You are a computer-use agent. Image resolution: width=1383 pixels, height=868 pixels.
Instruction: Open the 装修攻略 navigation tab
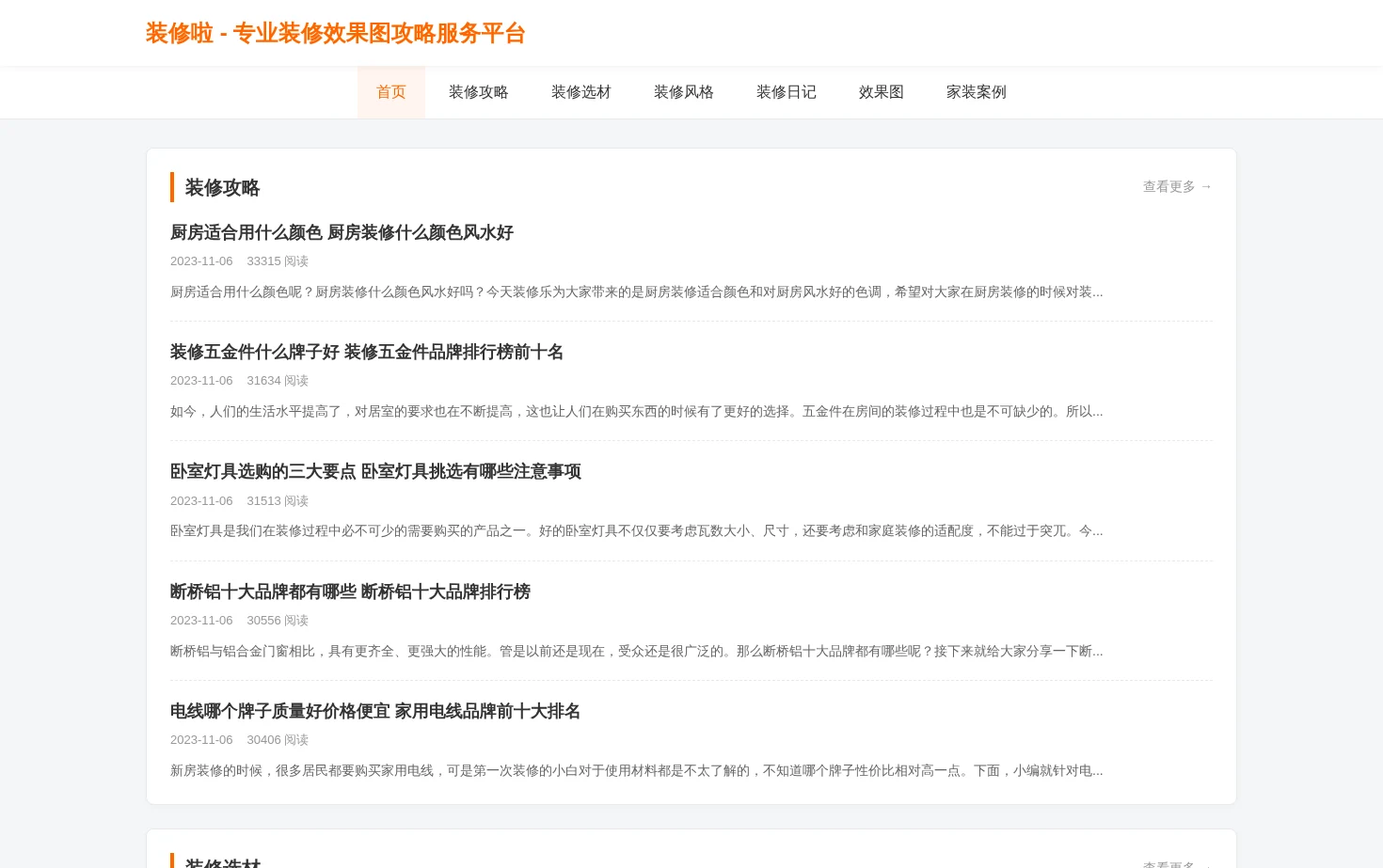478,92
